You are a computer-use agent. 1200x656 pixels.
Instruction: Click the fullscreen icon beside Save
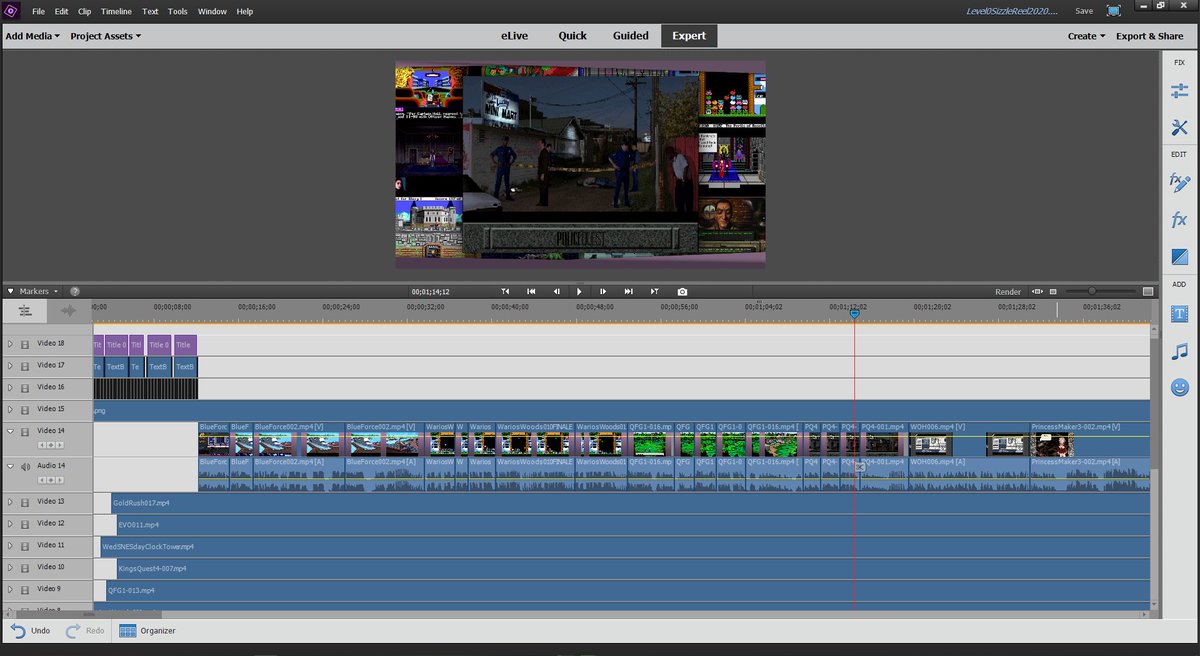click(1113, 11)
